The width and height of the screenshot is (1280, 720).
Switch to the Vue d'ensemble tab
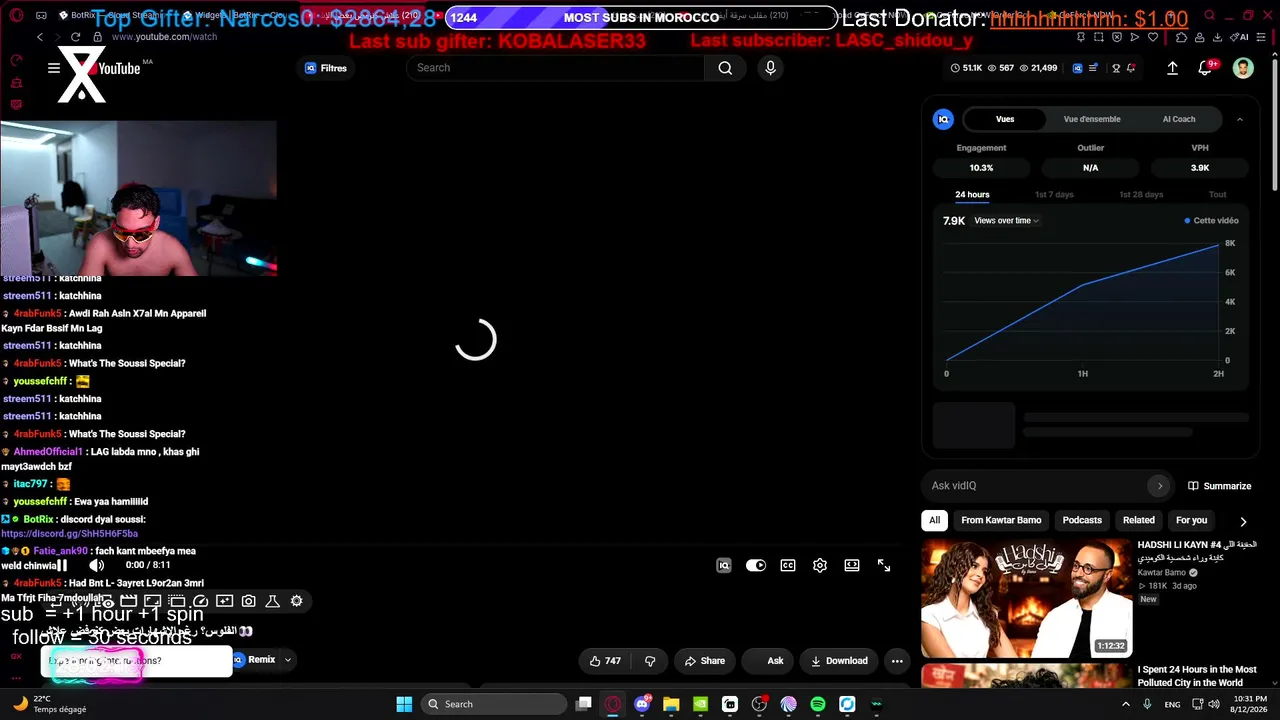pyautogui.click(x=1092, y=119)
